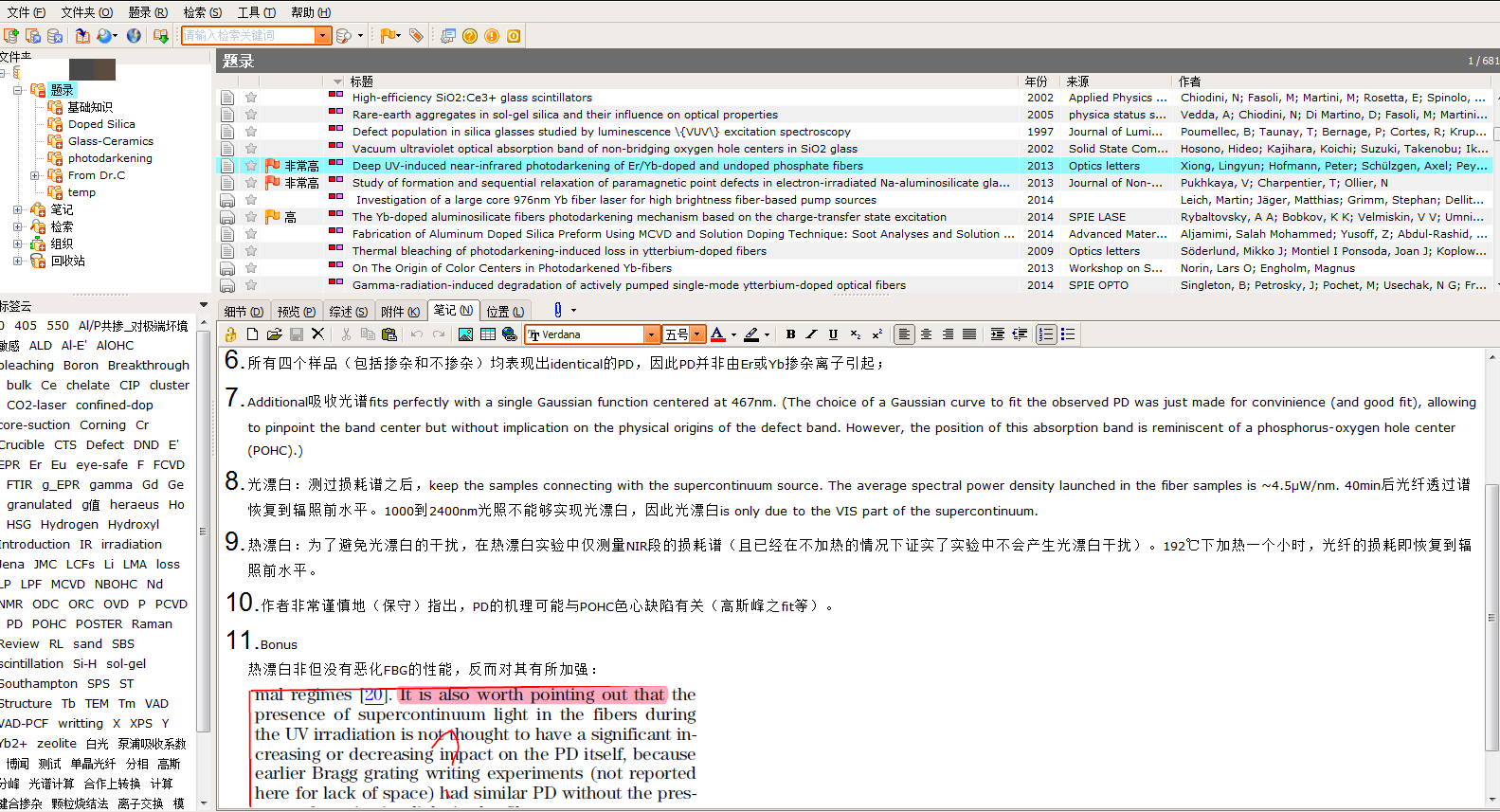Select the POHC tag in tag cloud
1500x812 pixels.
click(49, 624)
